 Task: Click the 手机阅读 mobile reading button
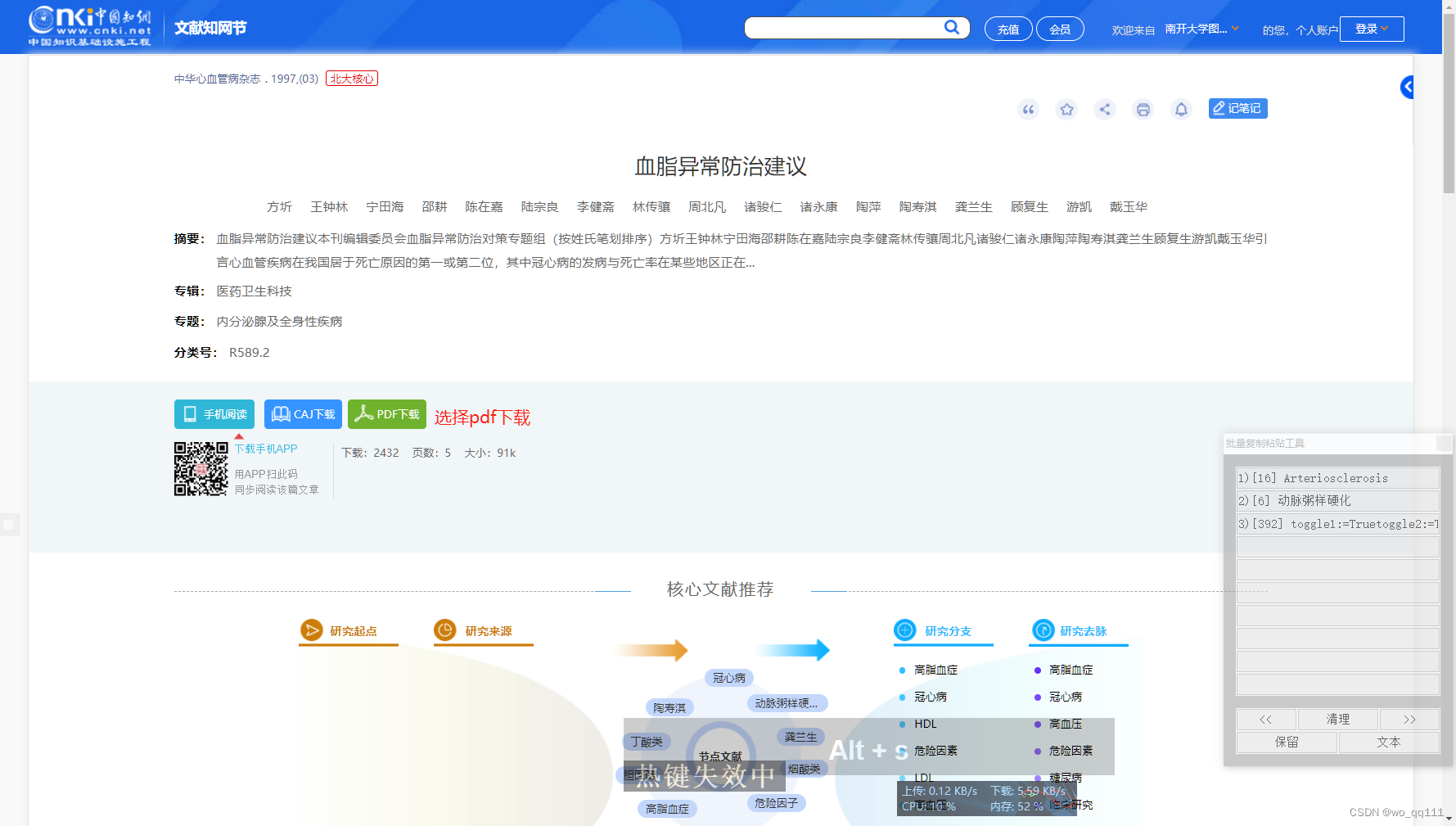coord(214,414)
